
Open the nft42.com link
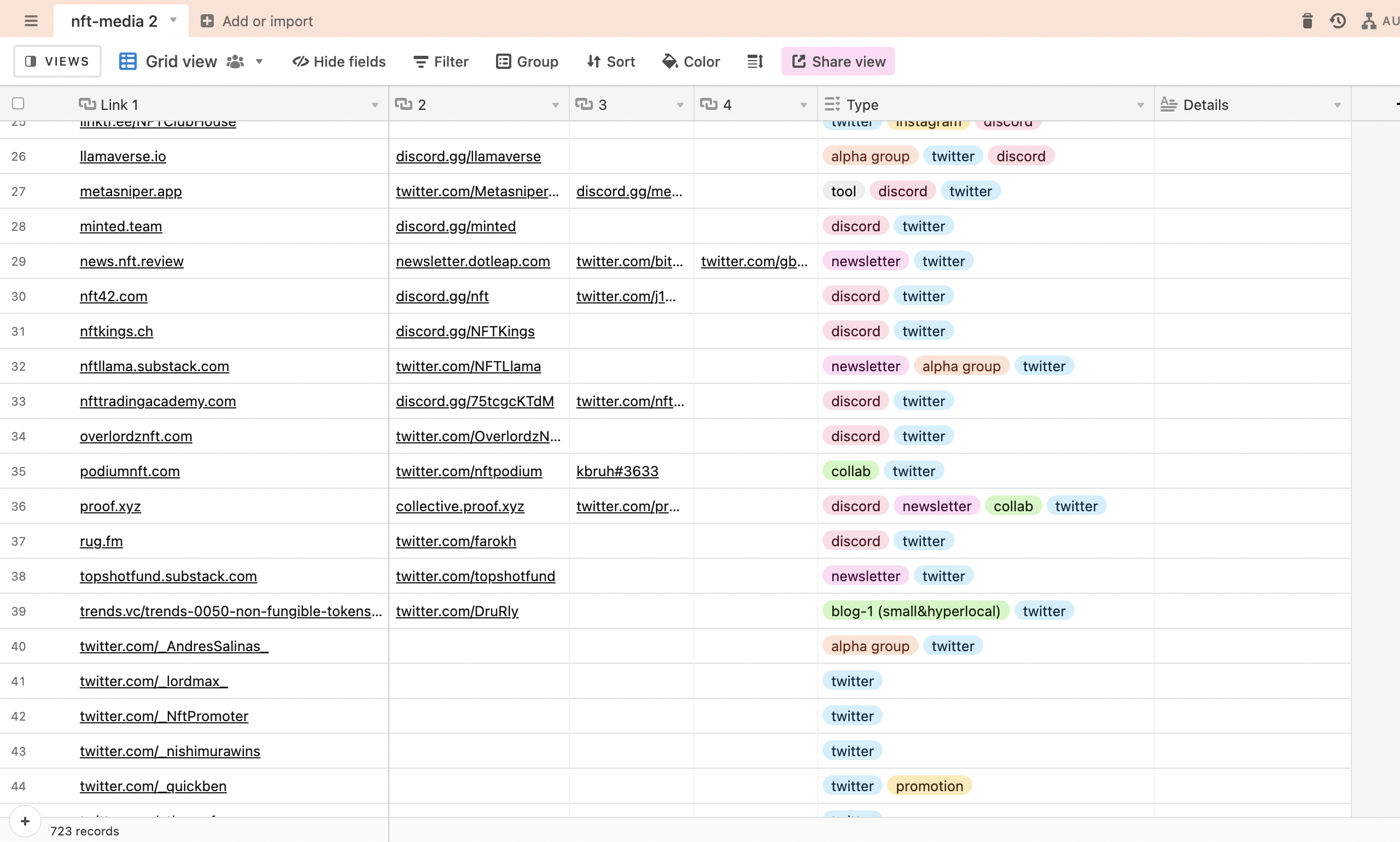pyautogui.click(x=114, y=296)
